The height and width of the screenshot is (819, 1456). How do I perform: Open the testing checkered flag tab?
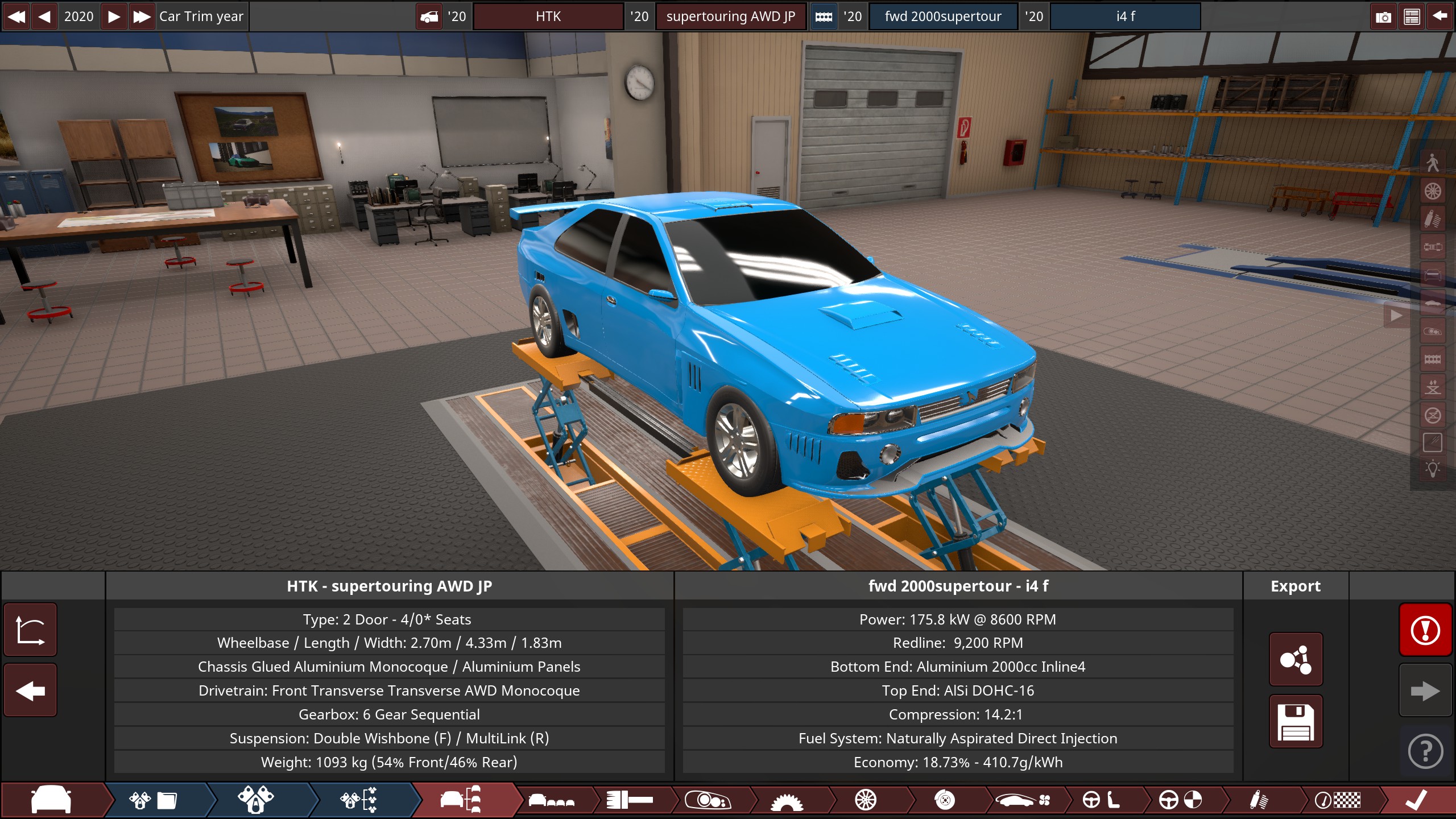[1337, 800]
